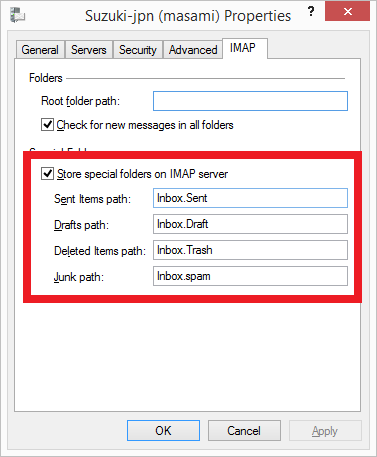Image resolution: width=377 pixels, height=457 pixels.
Task: Click the Sent Items path label
Action: tap(92, 199)
